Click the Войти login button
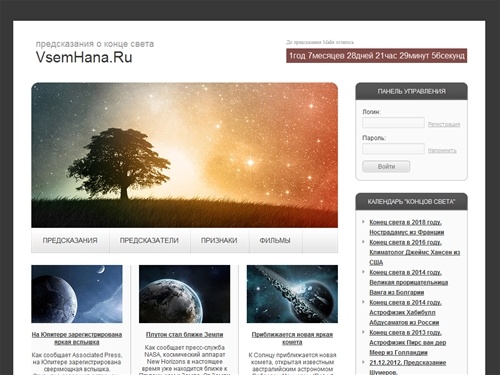The image size is (500, 375). [386, 166]
